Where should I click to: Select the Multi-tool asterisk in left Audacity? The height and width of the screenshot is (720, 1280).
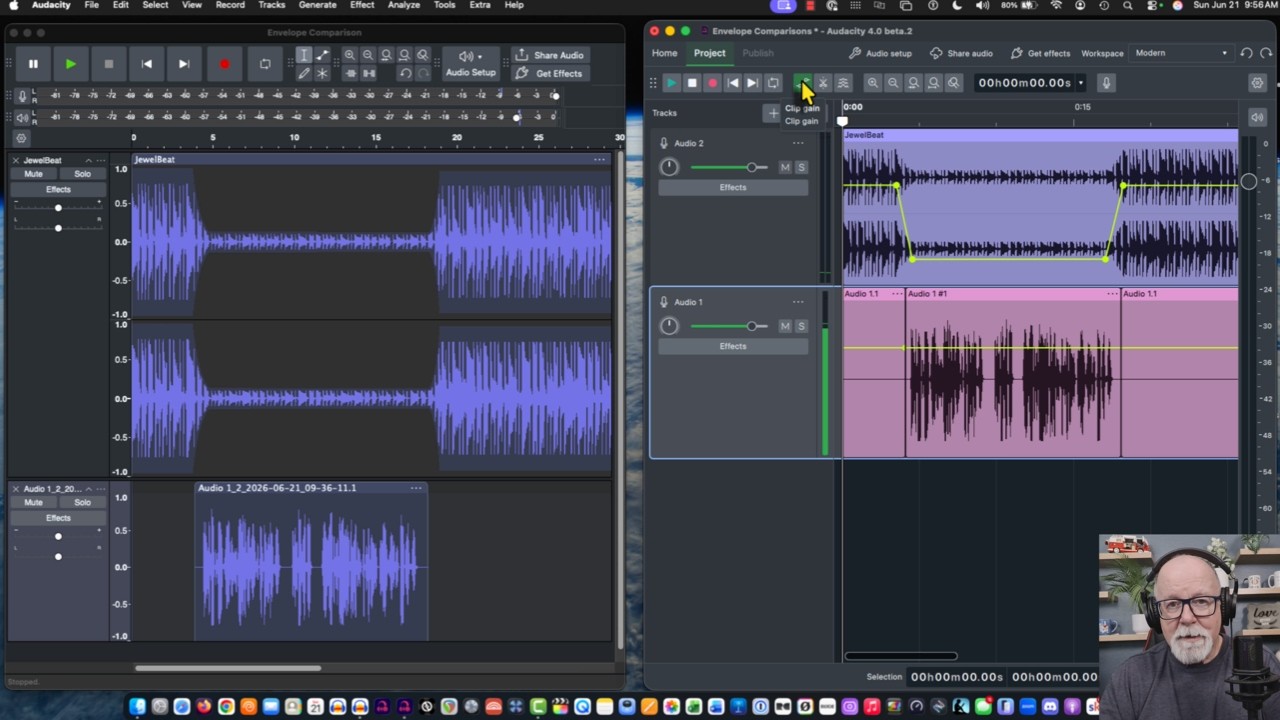click(322, 74)
